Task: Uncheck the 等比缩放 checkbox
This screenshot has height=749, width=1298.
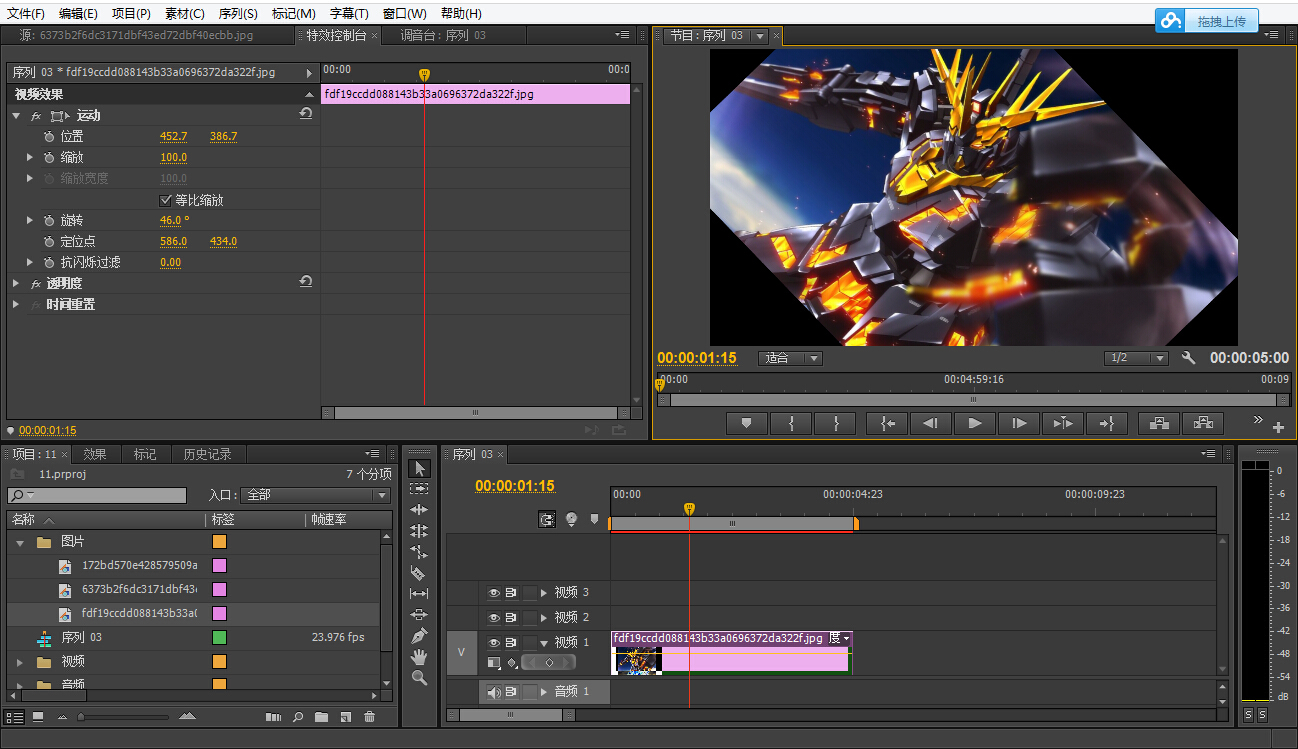Action: (166, 200)
